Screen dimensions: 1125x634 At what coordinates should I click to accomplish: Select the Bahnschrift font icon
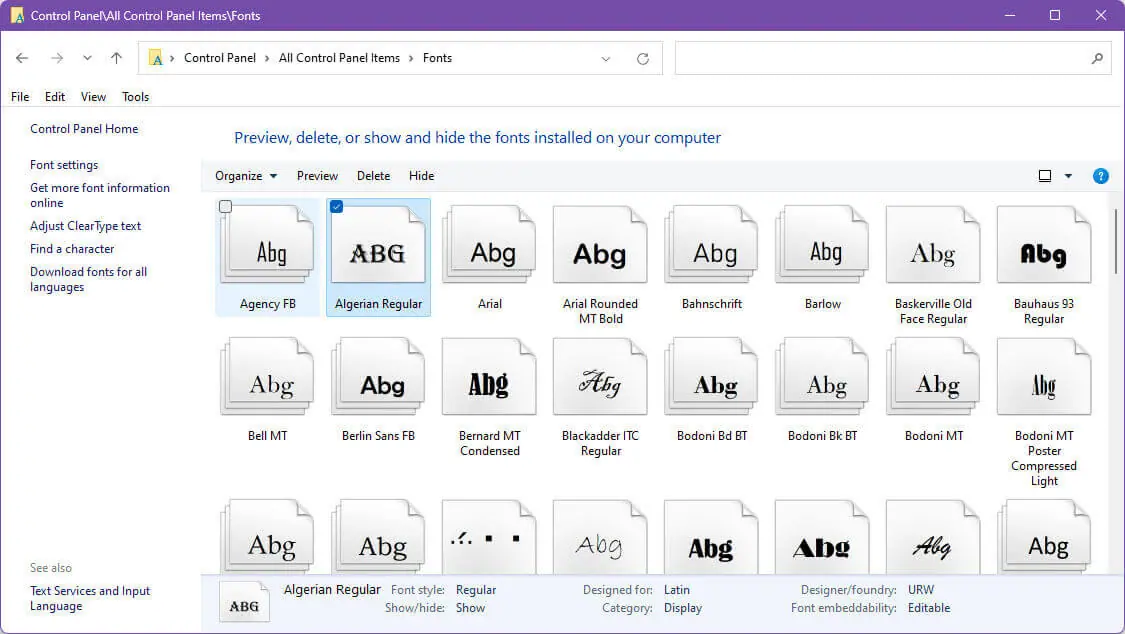pyautogui.click(x=711, y=245)
